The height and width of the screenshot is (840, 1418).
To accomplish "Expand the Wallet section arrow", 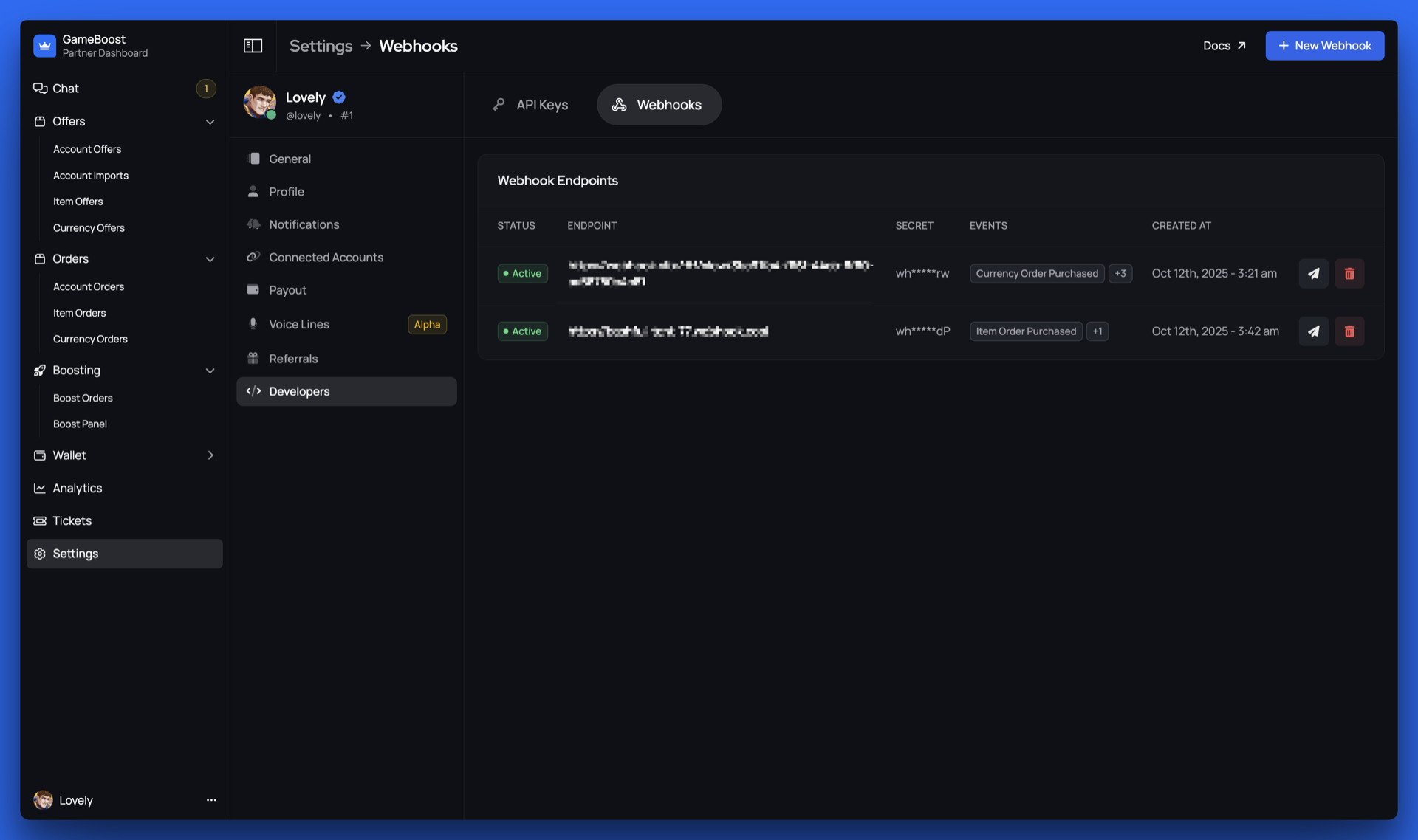I will [x=210, y=455].
